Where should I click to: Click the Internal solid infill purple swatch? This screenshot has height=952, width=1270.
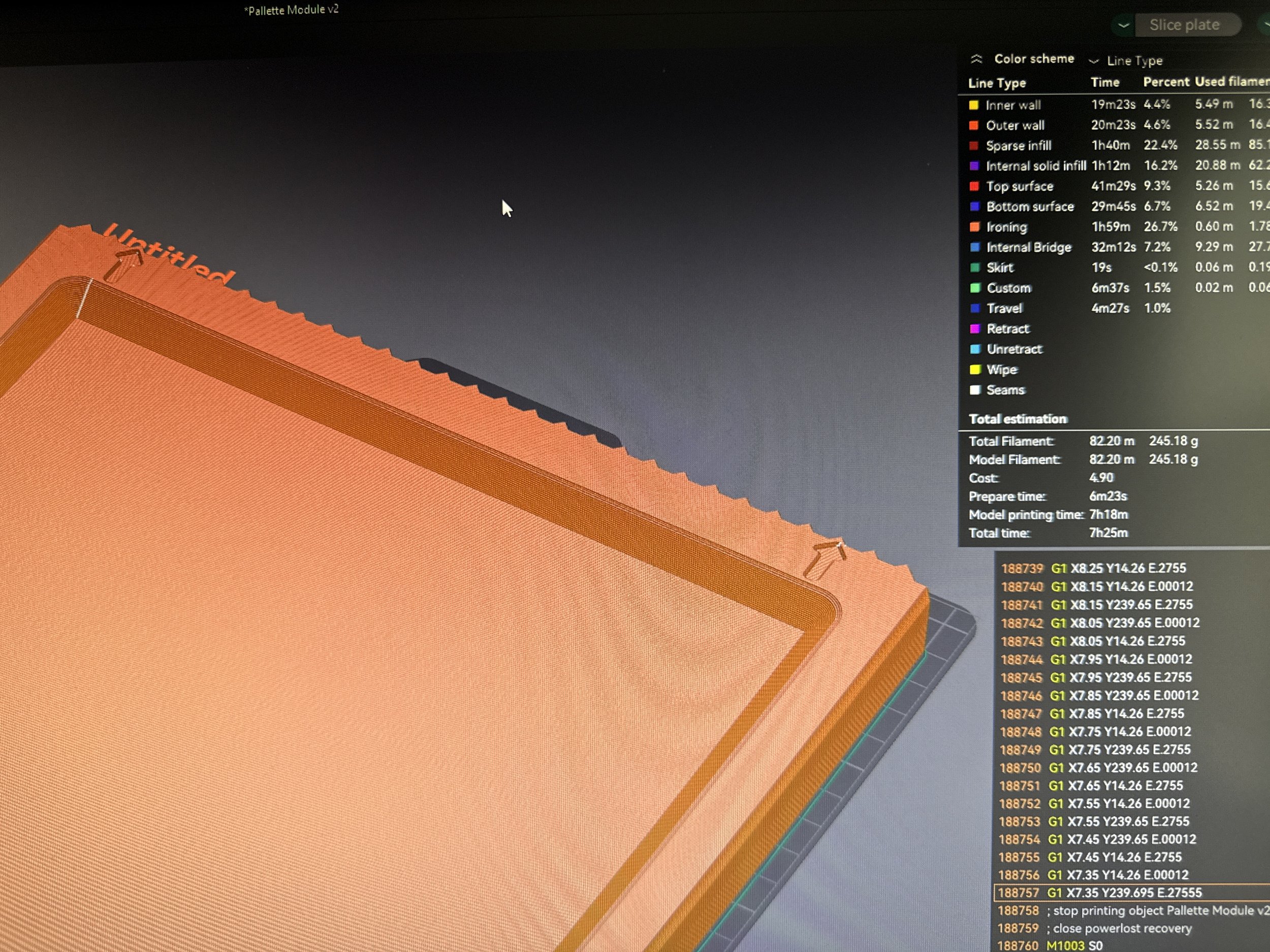(974, 167)
